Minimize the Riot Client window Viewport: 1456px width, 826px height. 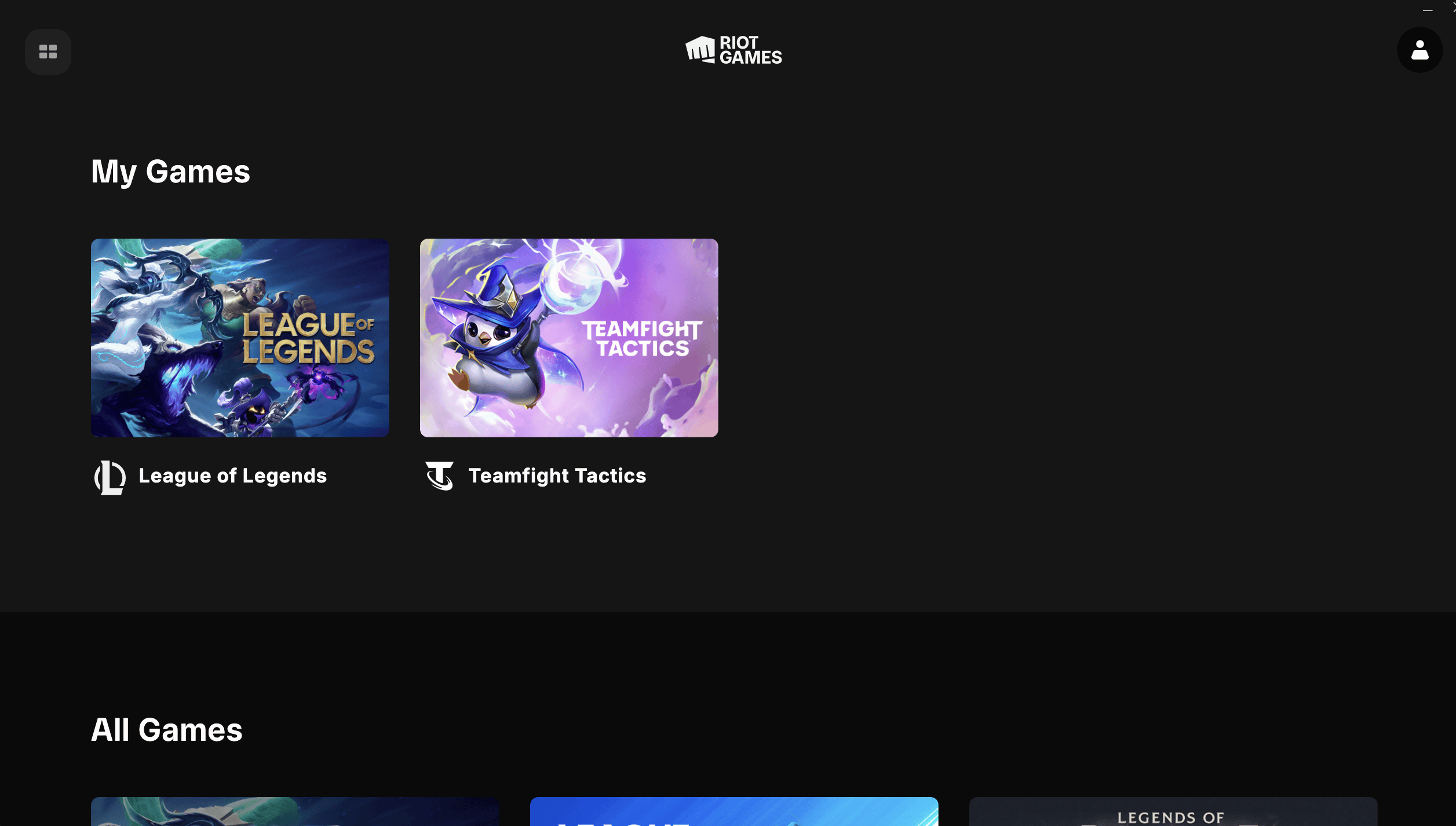1428,10
